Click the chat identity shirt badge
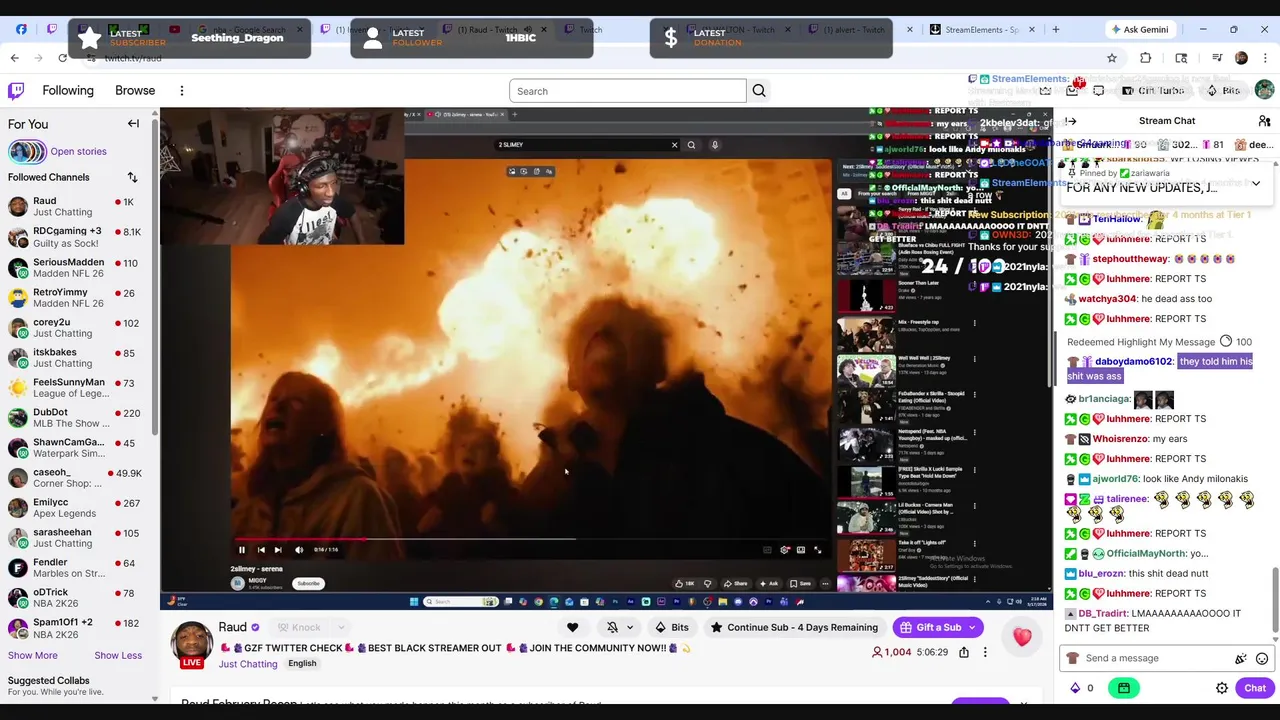The width and height of the screenshot is (1280, 720). point(1073,659)
